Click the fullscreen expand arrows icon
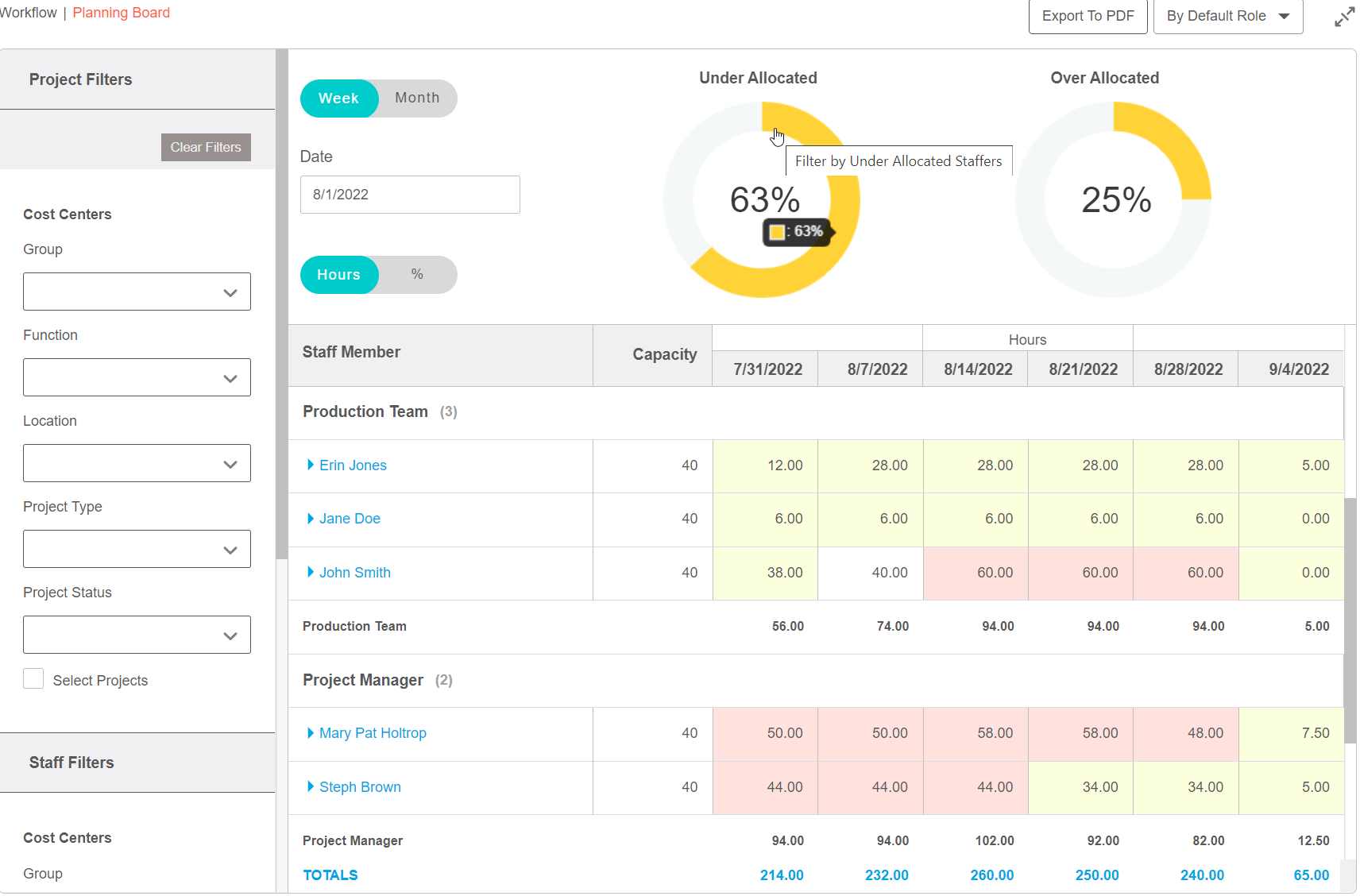Viewport: 1360px width, 896px height. [x=1344, y=17]
